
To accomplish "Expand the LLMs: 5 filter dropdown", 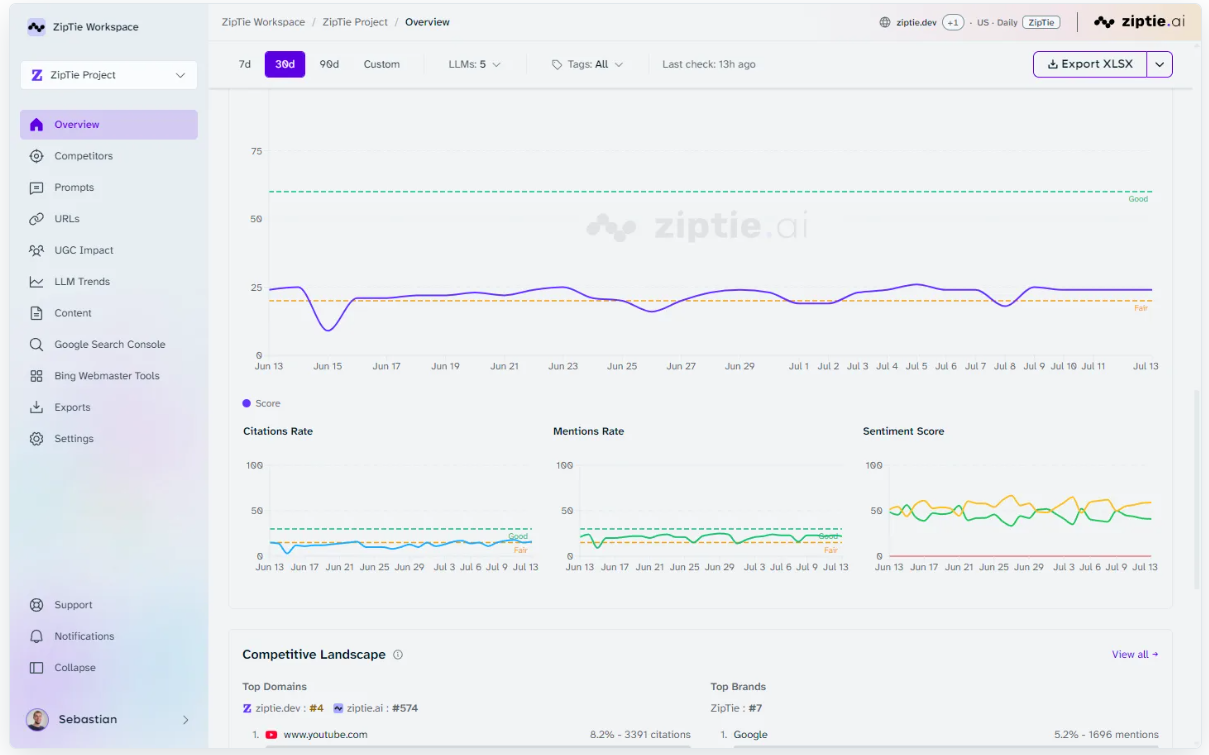I will 475,65.
